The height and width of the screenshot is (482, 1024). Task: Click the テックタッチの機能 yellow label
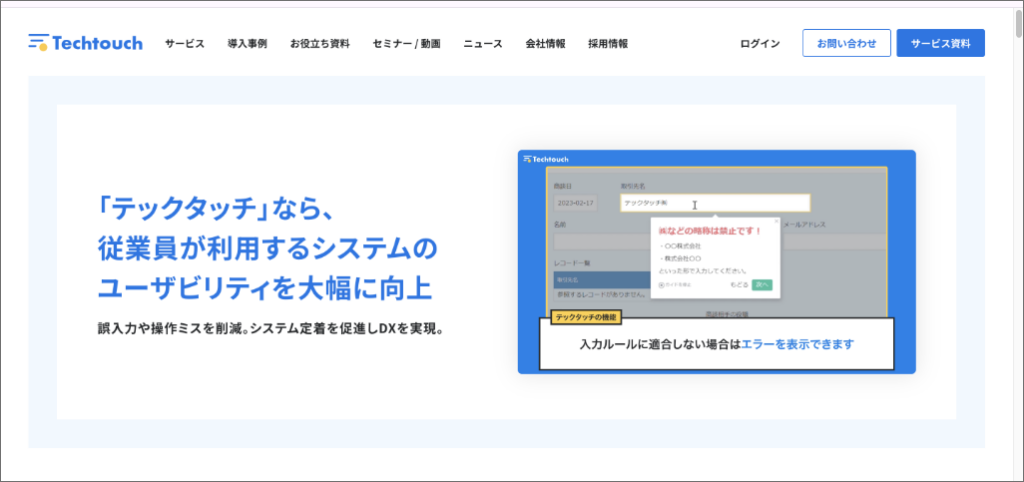pos(586,317)
